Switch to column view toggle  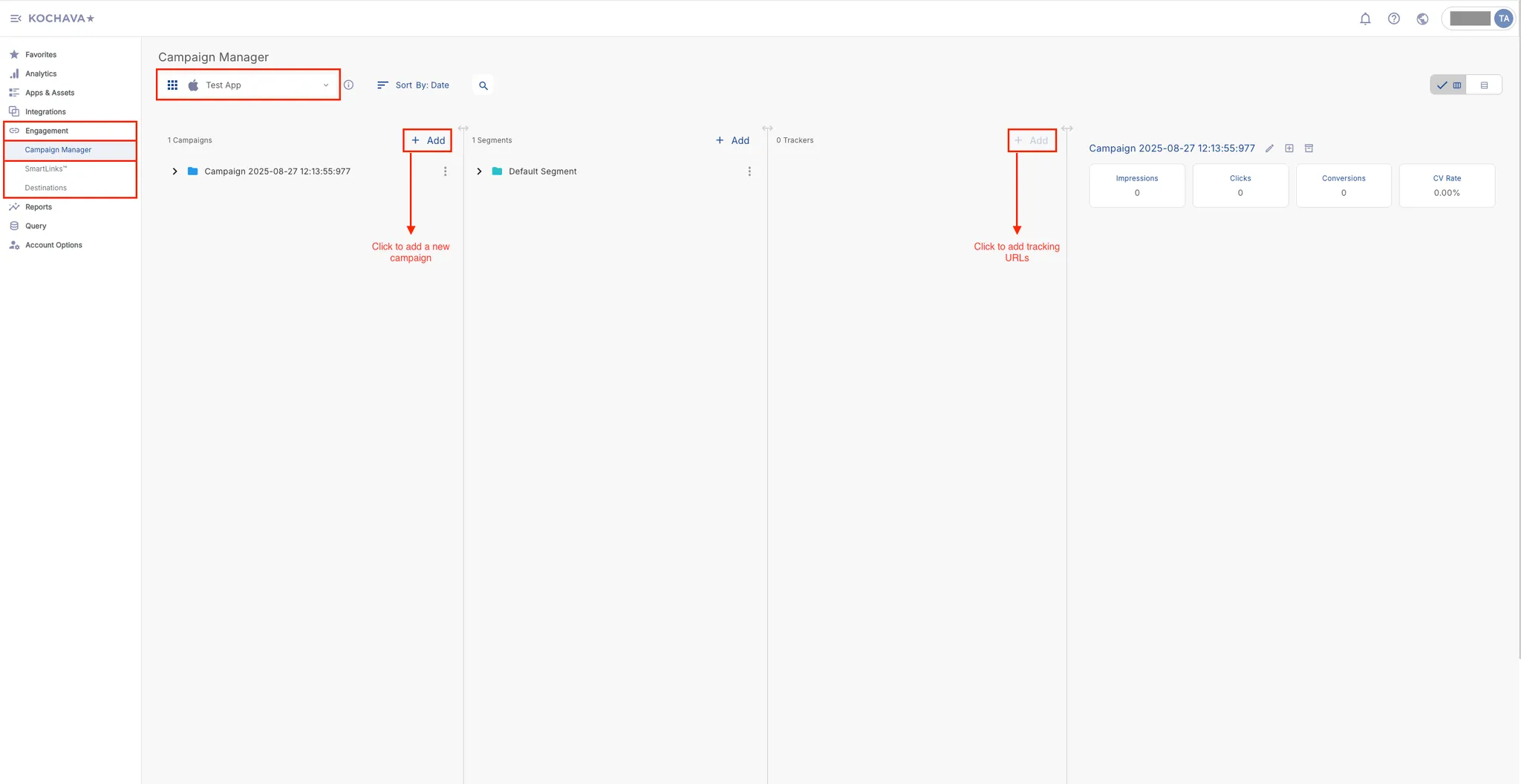click(x=1449, y=85)
